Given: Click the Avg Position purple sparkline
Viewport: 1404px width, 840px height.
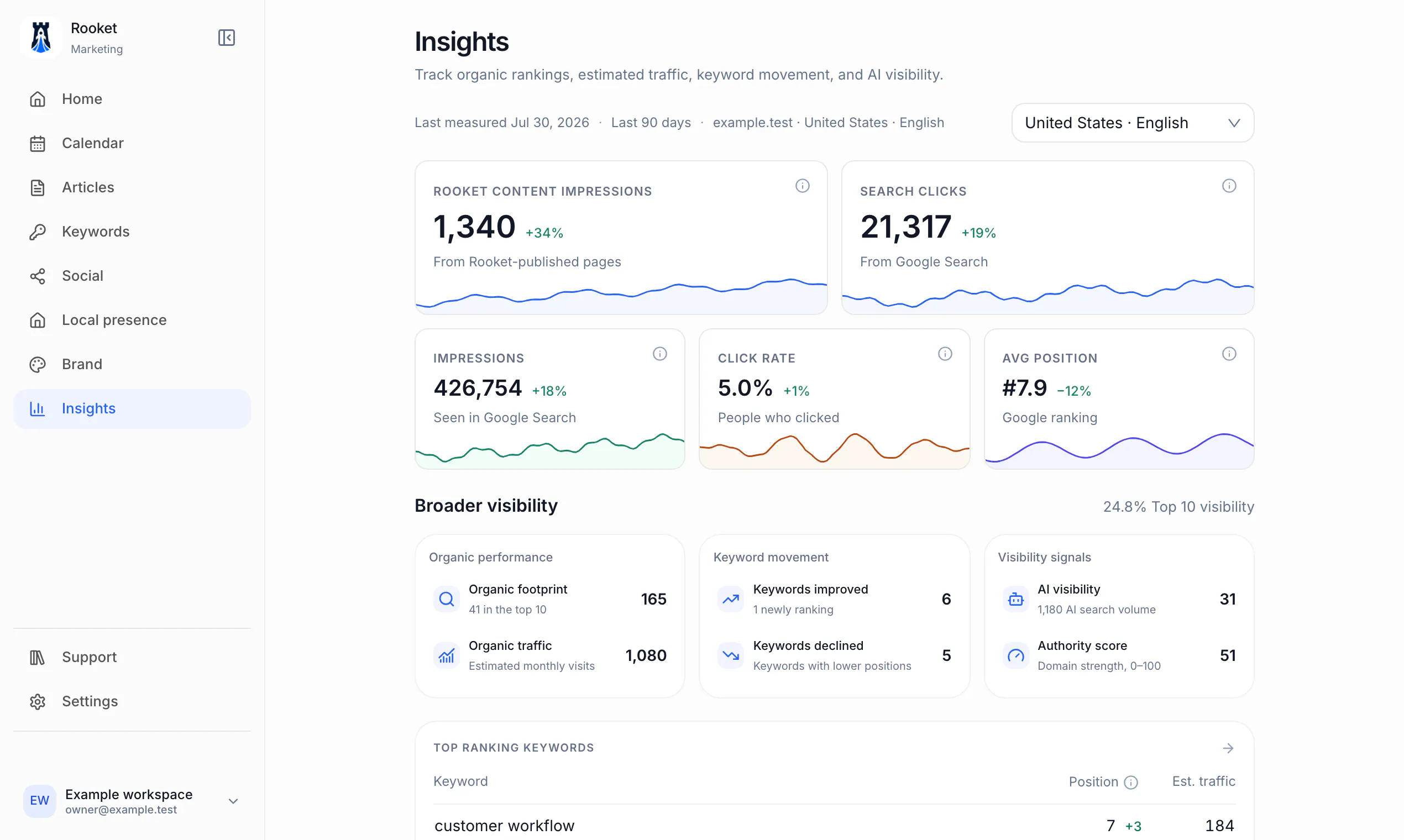Looking at the screenshot, I should (x=1119, y=450).
